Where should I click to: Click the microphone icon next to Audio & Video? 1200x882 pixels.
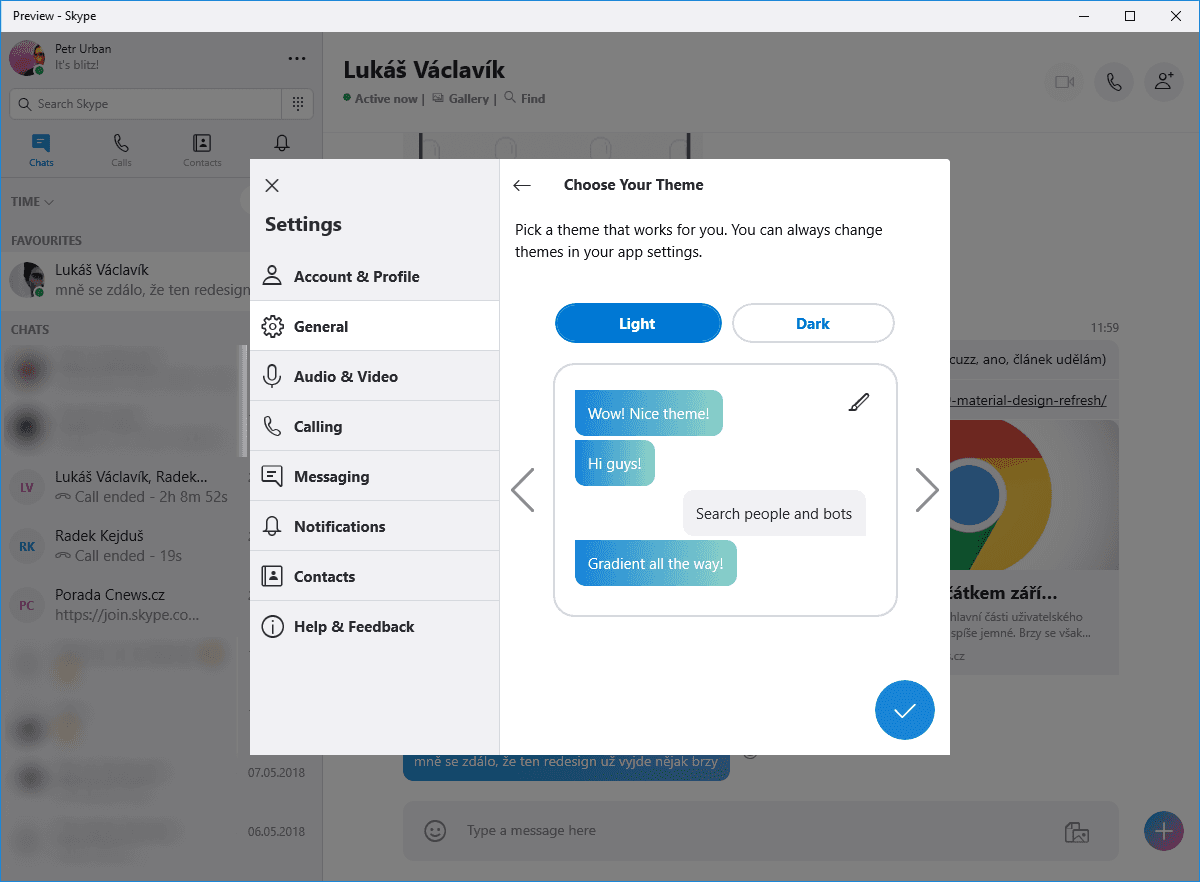coord(272,376)
